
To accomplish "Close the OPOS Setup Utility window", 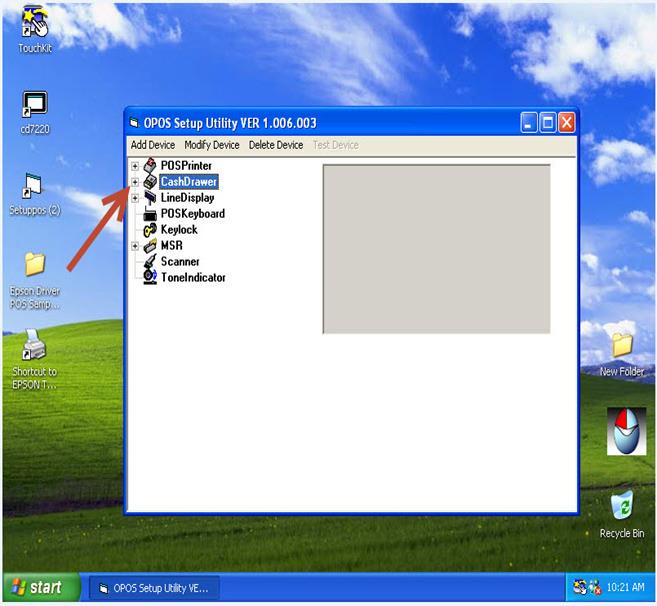I will pyautogui.click(x=566, y=123).
